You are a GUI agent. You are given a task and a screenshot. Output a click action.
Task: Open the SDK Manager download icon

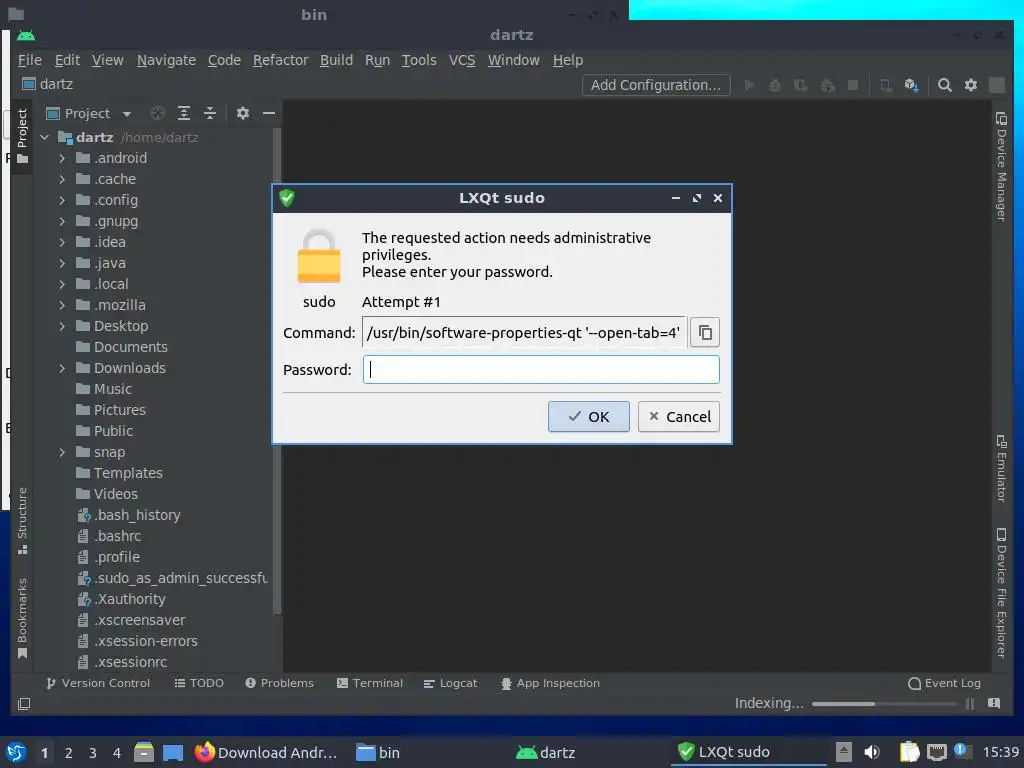912,85
